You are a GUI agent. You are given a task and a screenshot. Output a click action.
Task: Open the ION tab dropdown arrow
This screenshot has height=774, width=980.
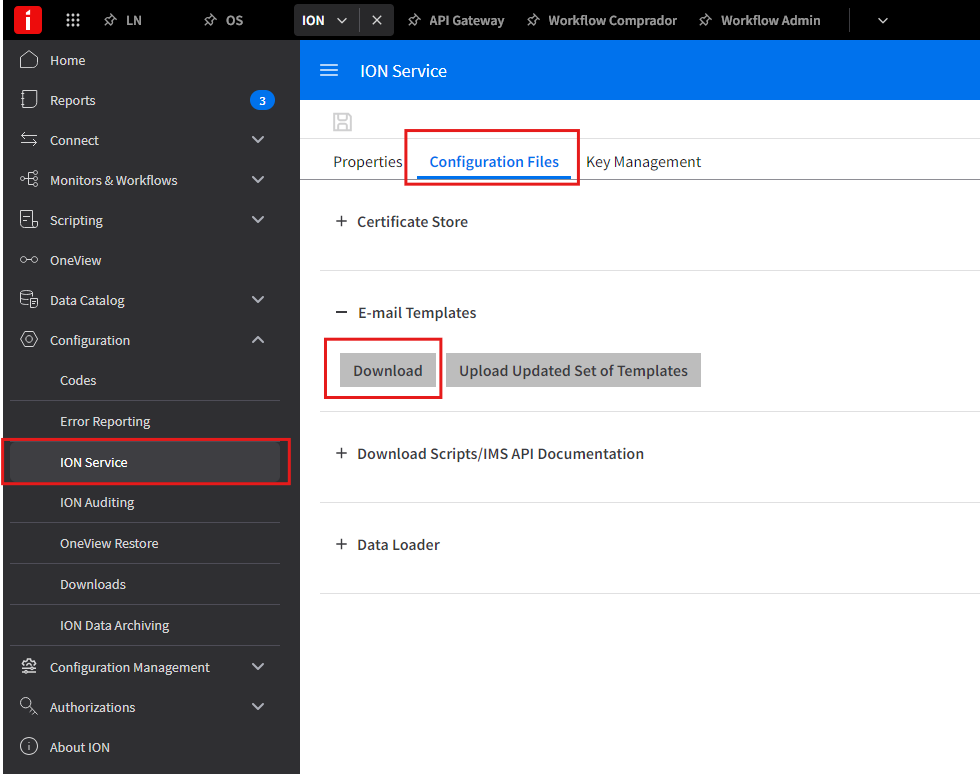pos(342,21)
